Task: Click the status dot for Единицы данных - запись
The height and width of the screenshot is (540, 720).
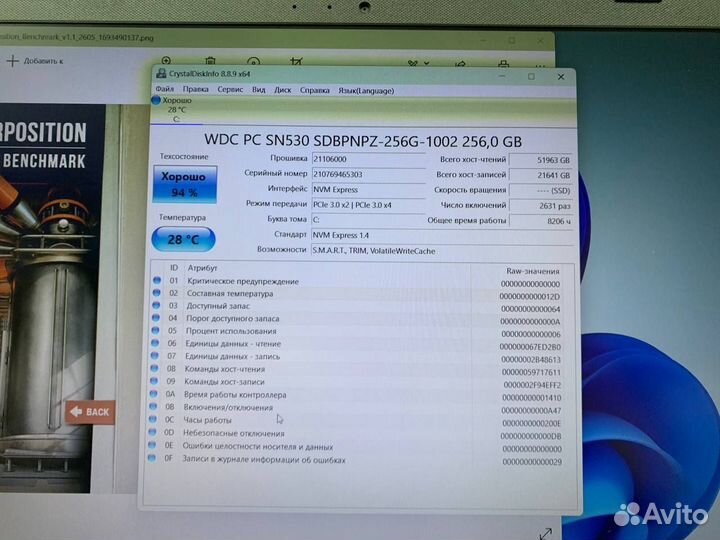Action: [154, 355]
